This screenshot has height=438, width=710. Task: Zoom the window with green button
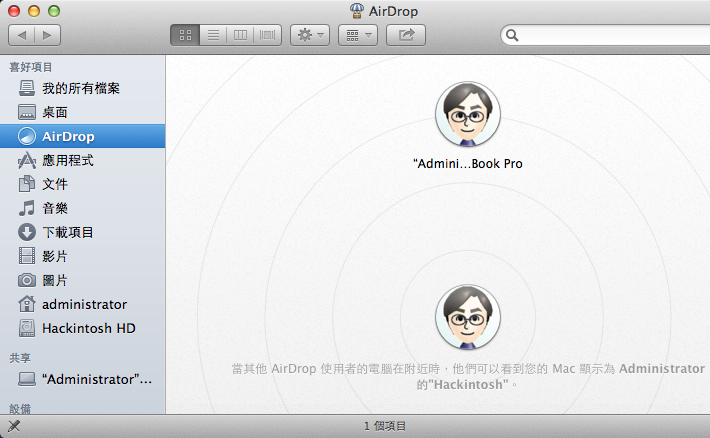[54, 11]
